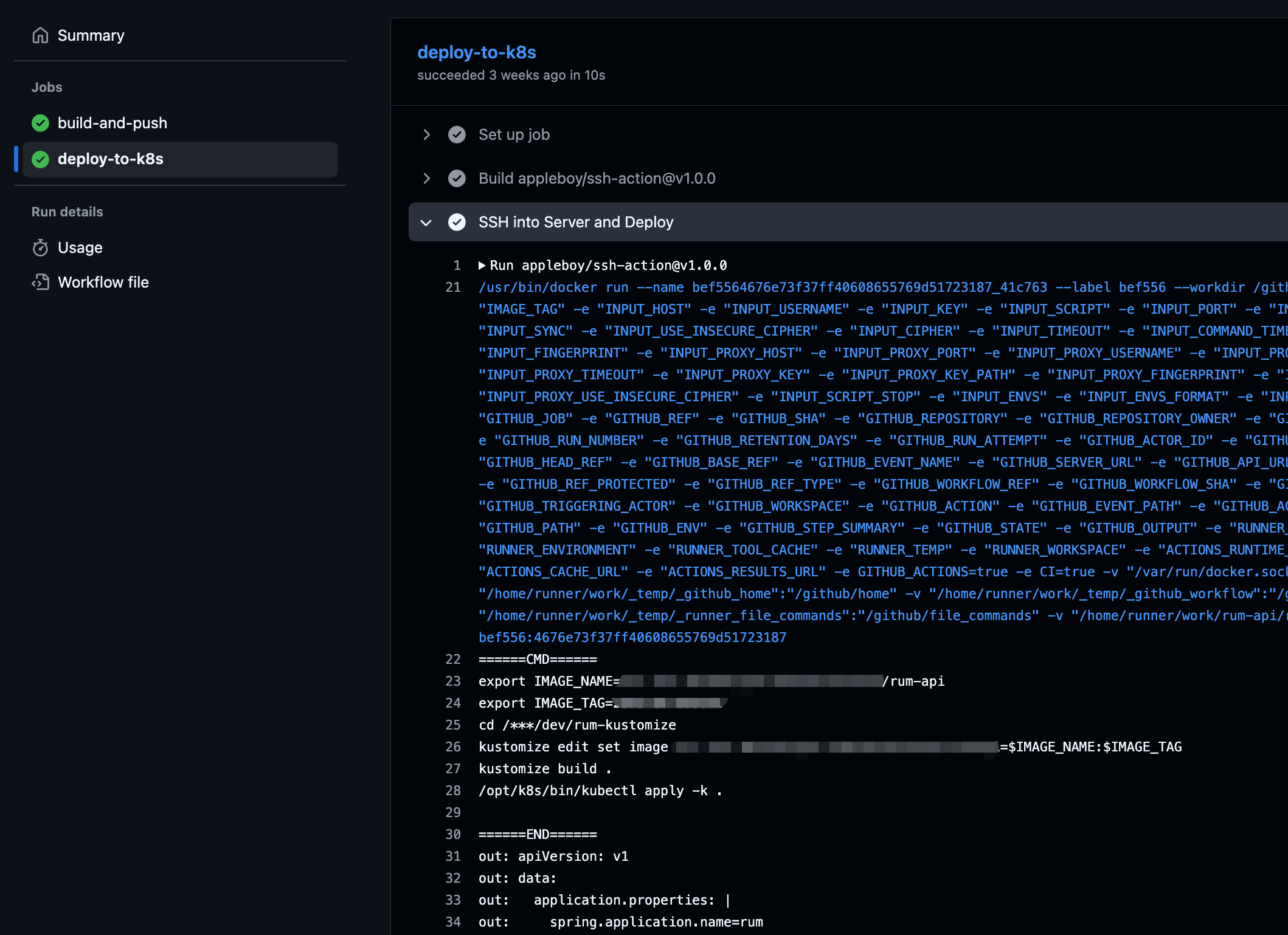Collapse the SSH into Server and Deploy step
Viewport: 1288px width, 935px height.
click(426, 223)
